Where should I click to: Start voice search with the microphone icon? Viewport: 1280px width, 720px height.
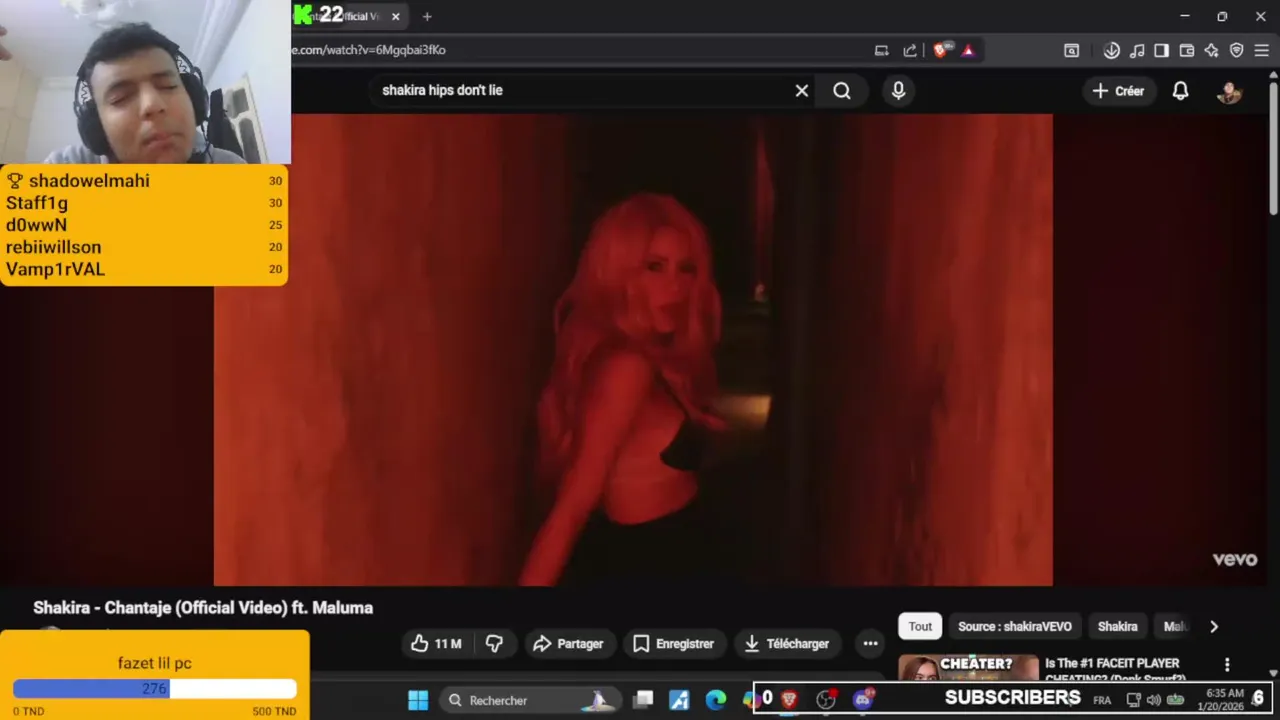click(898, 91)
